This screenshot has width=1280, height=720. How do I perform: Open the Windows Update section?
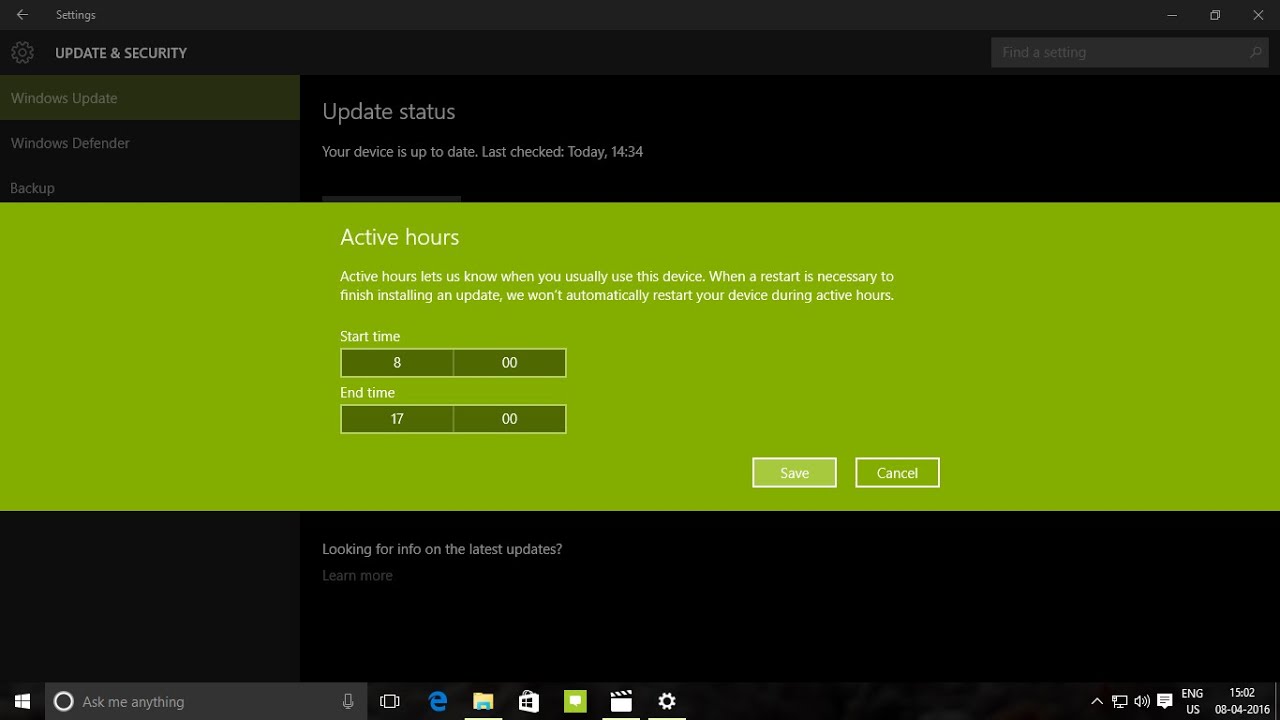tap(150, 98)
